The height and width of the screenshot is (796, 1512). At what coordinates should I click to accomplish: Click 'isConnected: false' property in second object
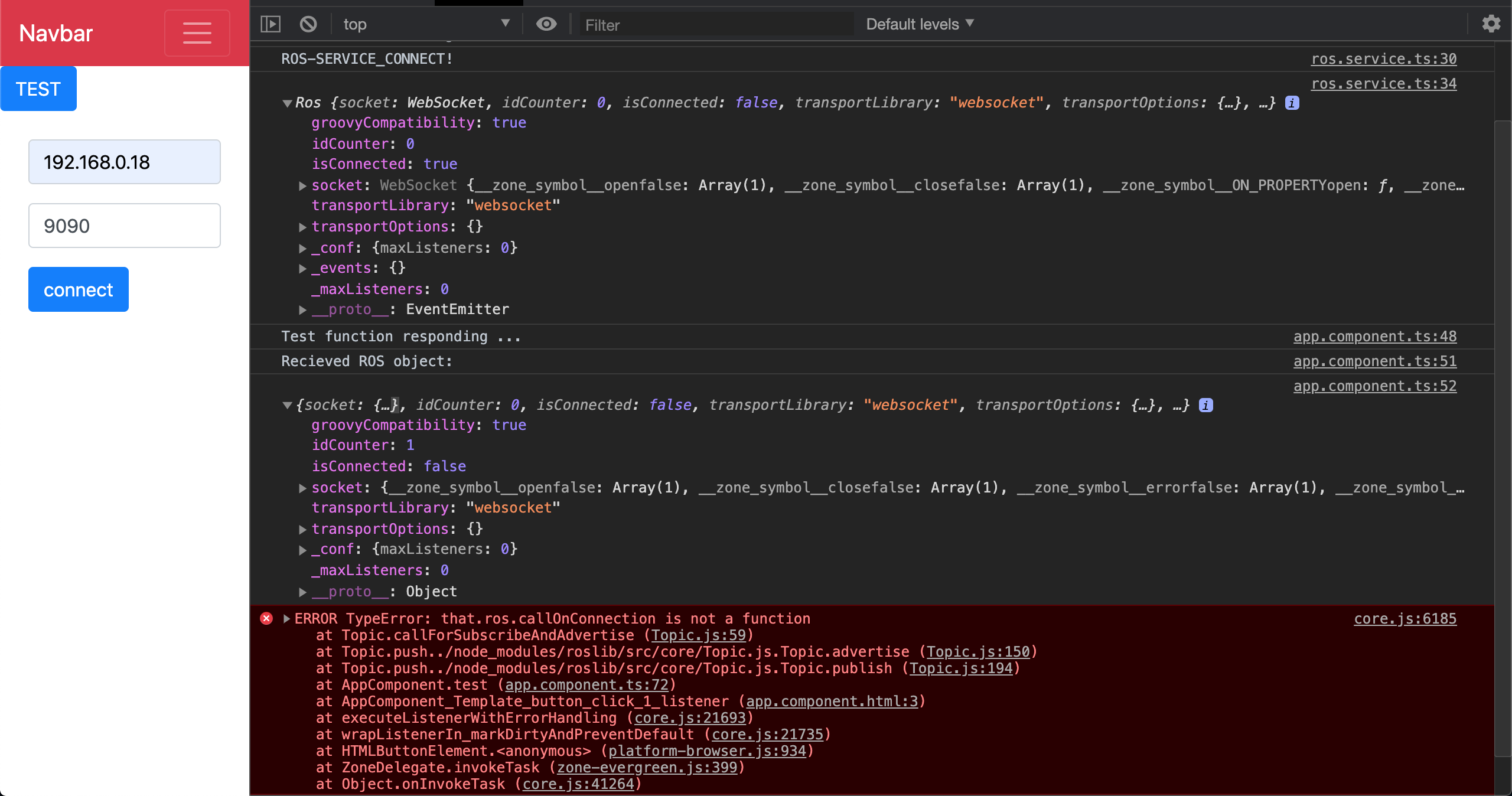click(x=389, y=466)
